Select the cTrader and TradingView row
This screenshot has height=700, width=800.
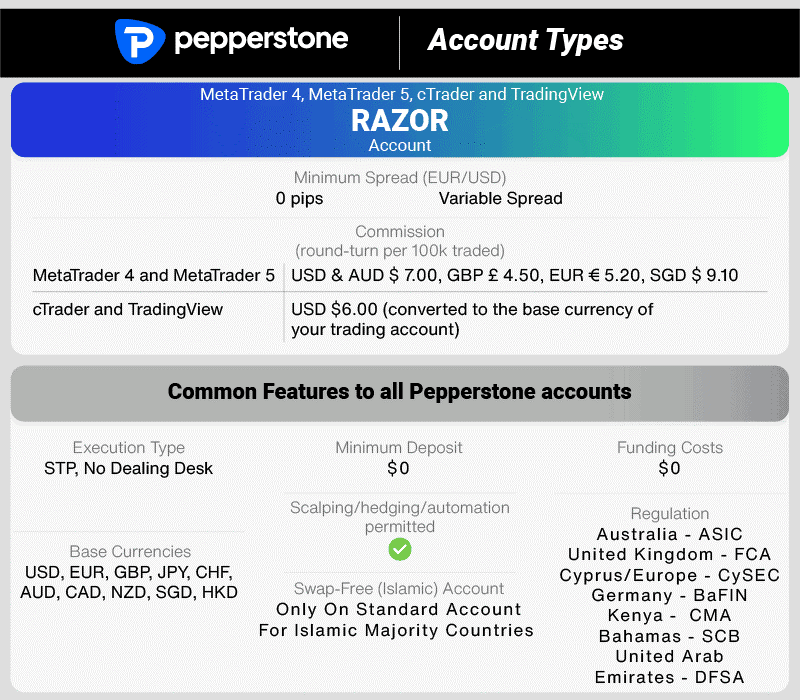(x=128, y=309)
